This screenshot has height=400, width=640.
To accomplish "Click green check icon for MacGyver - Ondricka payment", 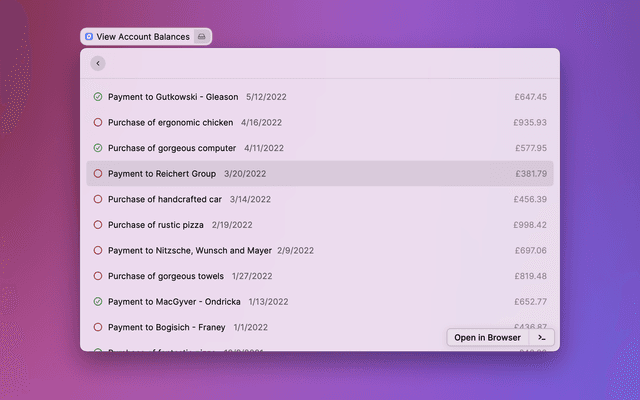I will [x=98, y=301].
